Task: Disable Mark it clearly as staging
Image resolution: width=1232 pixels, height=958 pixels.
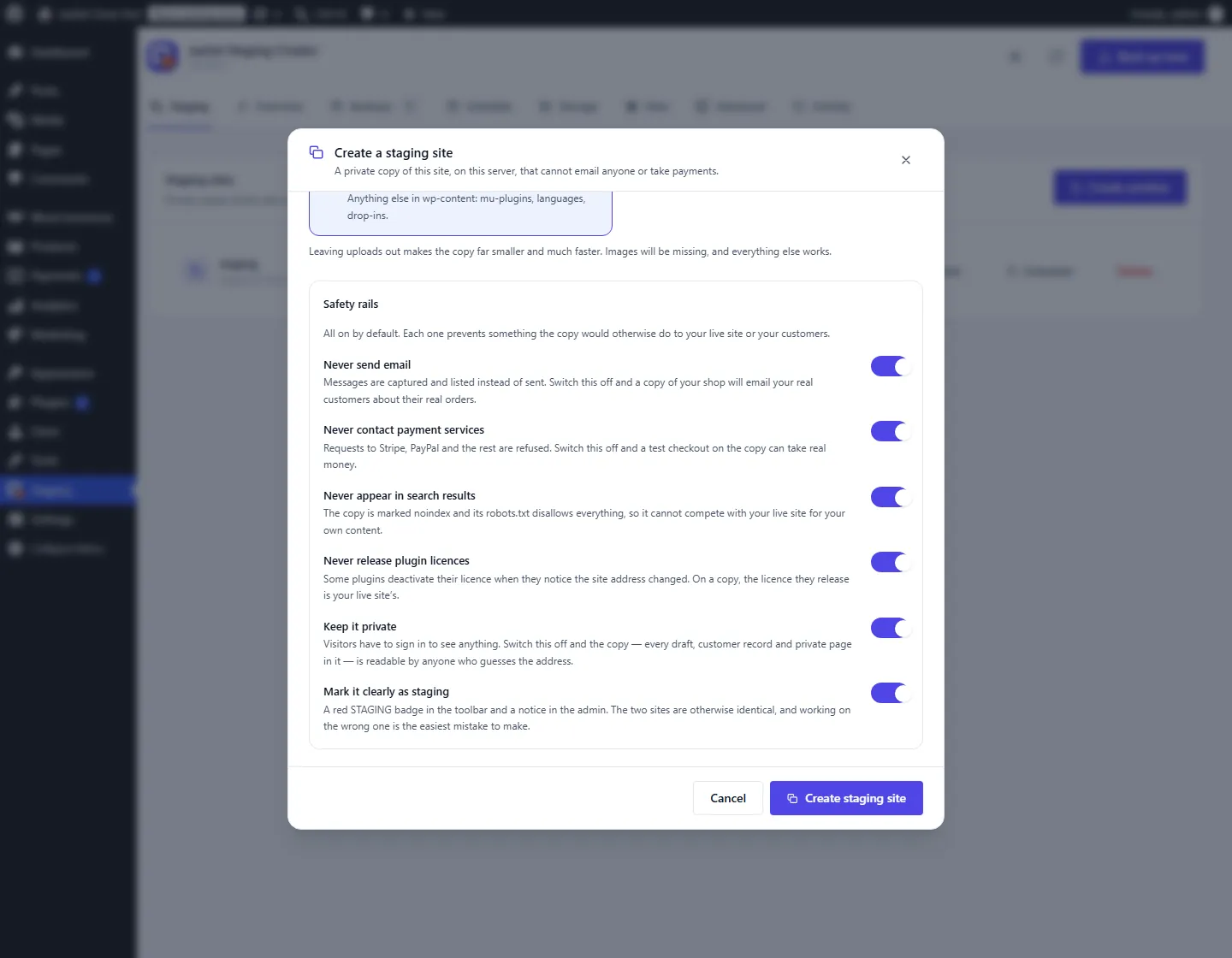Action: [891, 693]
